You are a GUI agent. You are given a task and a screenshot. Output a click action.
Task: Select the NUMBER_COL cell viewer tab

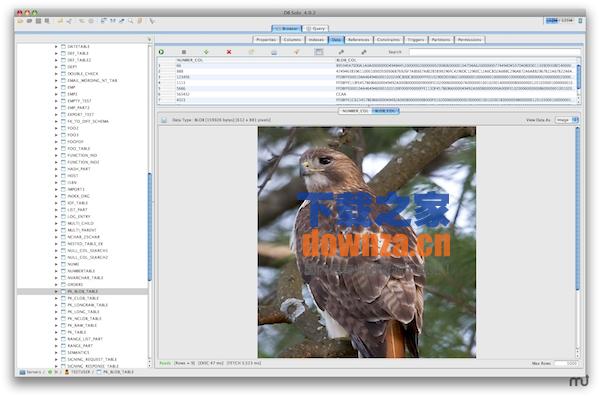(x=355, y=111)
